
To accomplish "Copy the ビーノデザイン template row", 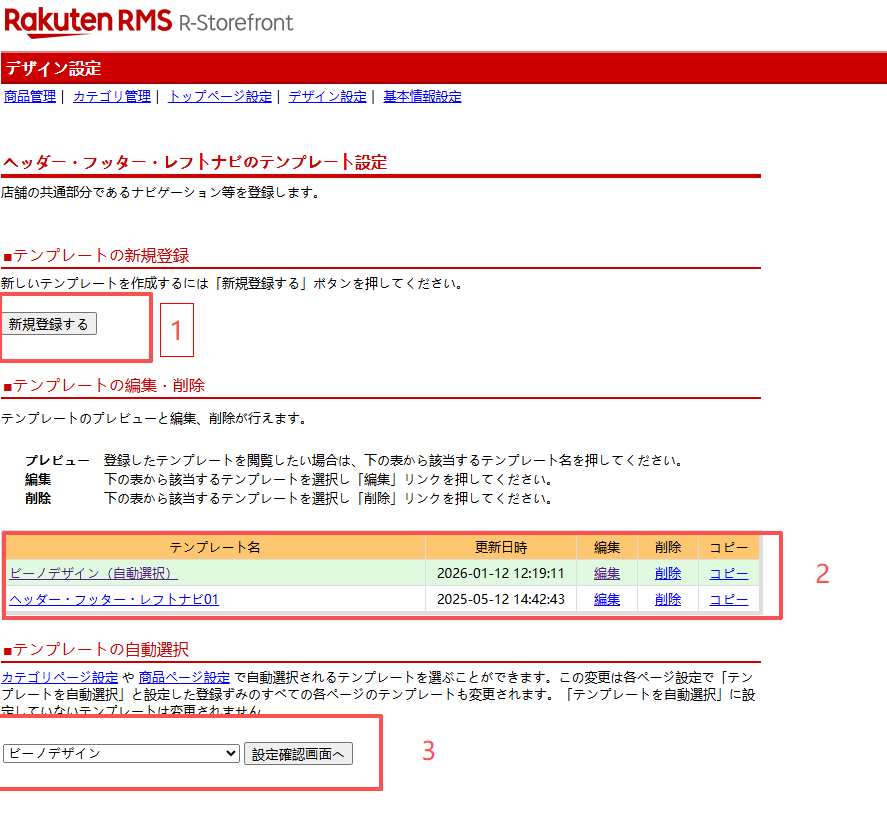I will pyautogui.click(x=729, y=573).
